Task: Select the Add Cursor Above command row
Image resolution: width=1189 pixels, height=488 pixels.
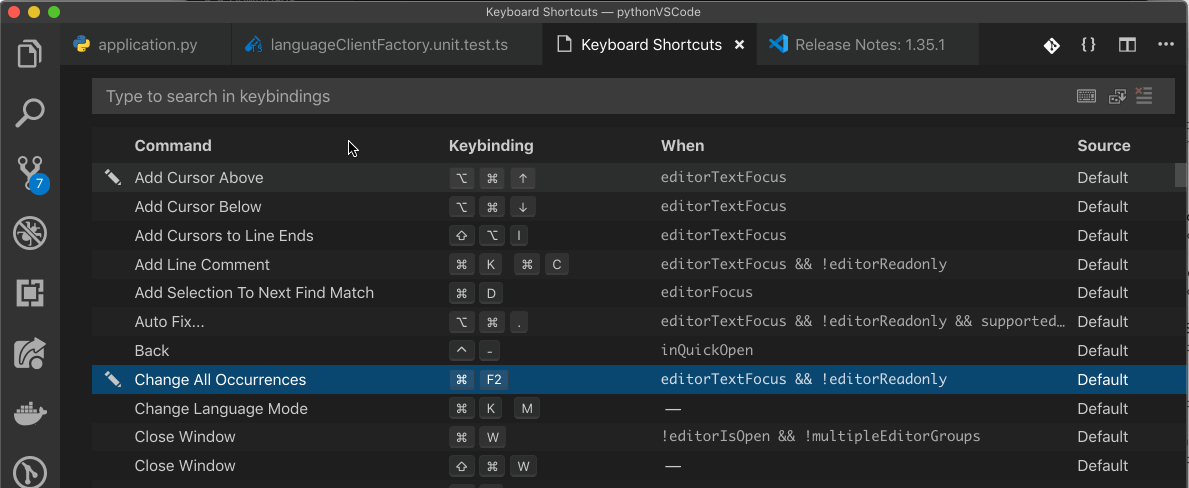Action: (633, 177)
